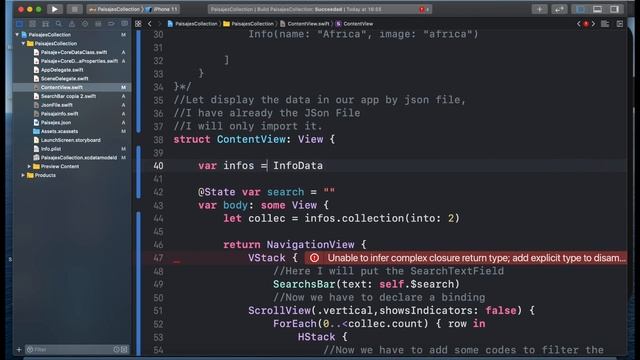
Task: Click the red error badge in activity bar
Action: 422,9
